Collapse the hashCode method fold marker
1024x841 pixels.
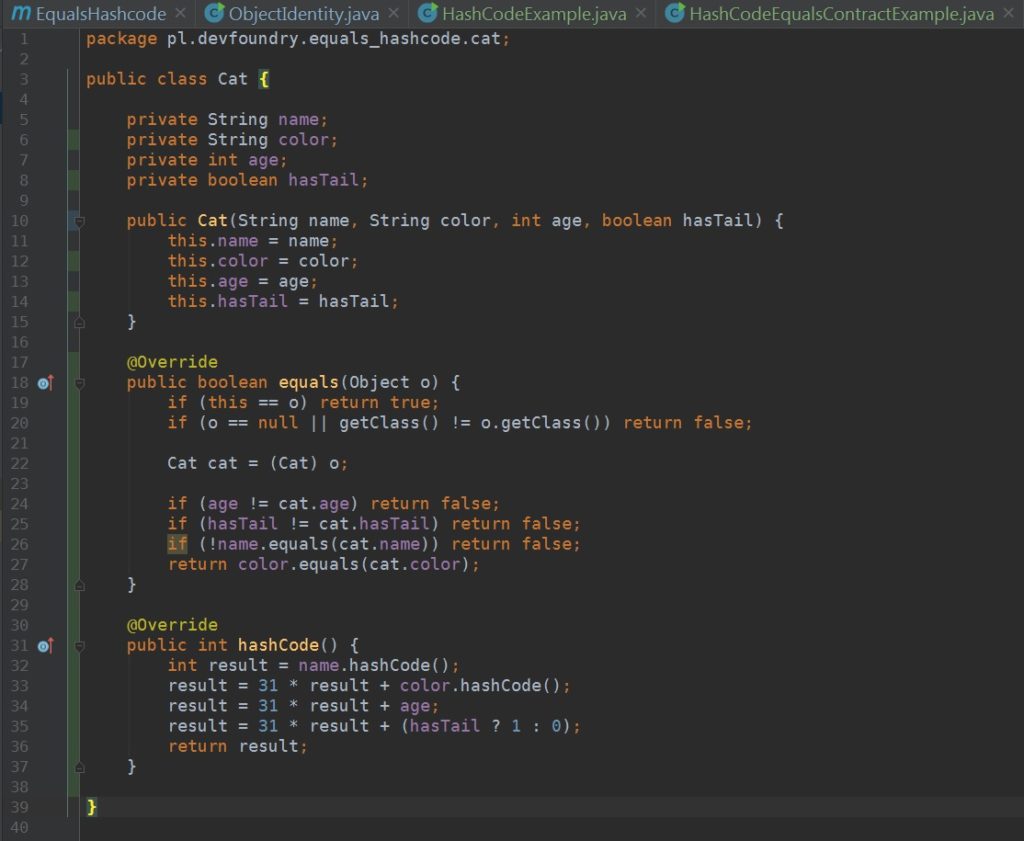79,646
